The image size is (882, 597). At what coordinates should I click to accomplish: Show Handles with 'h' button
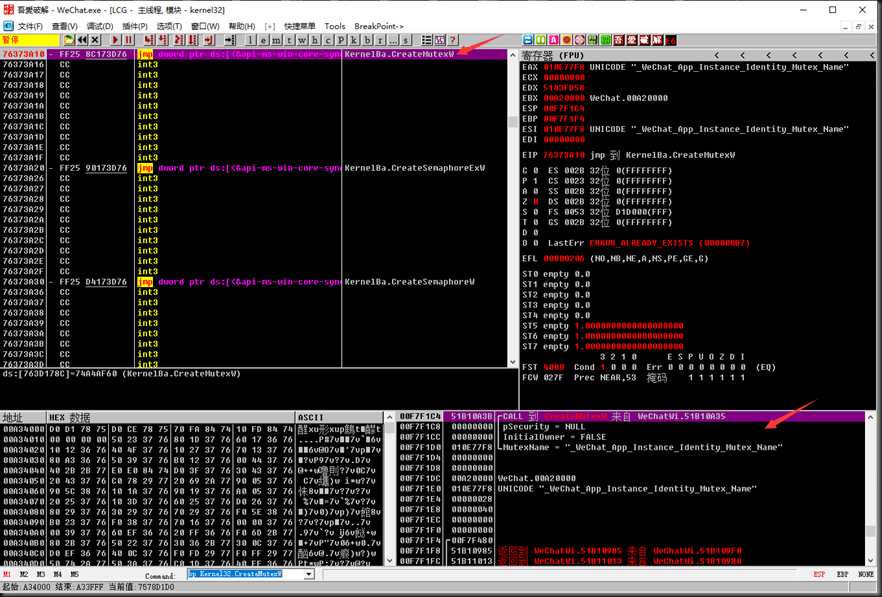(315, 40)
